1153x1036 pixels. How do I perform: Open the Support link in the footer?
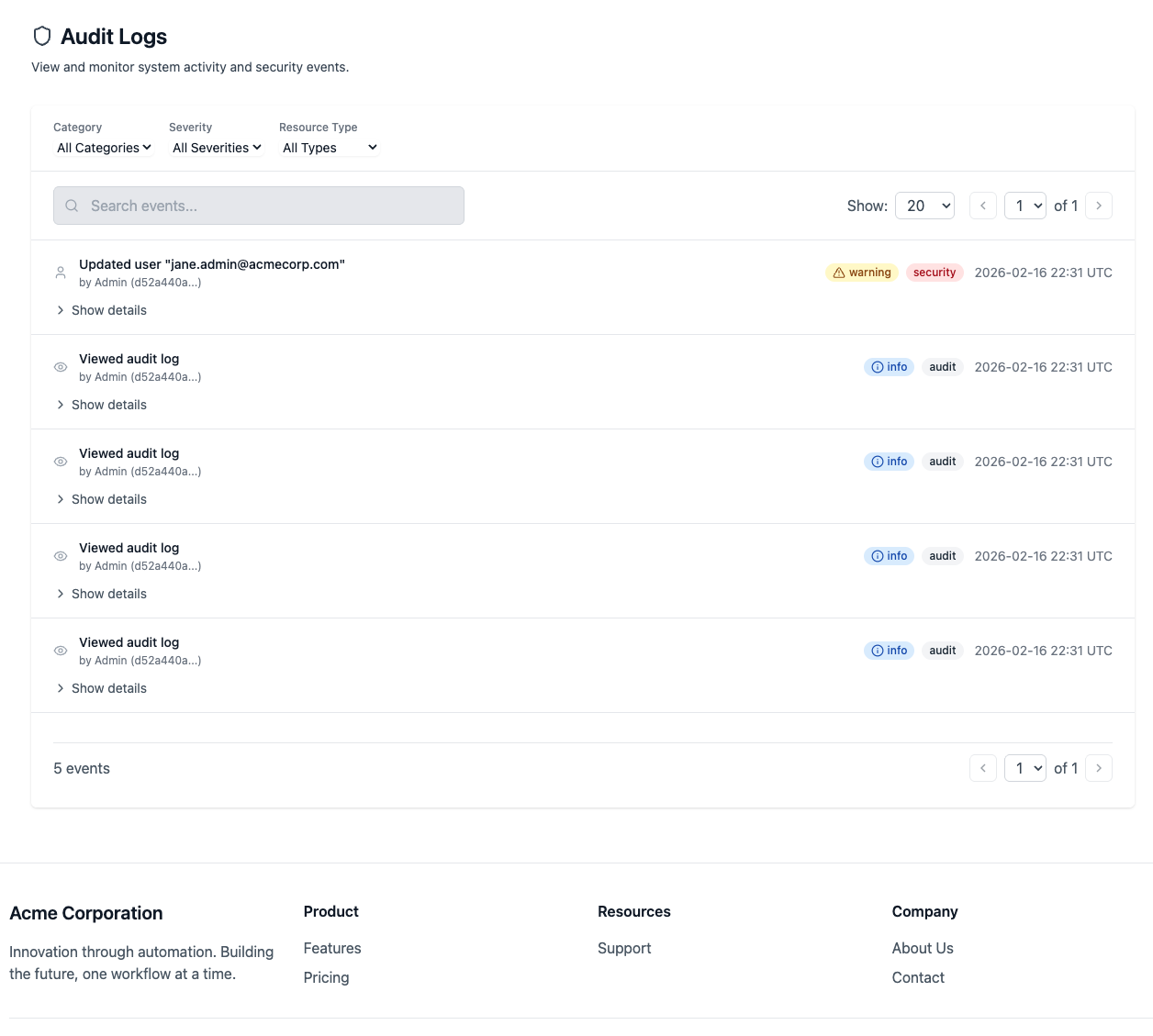pos(624,948)
